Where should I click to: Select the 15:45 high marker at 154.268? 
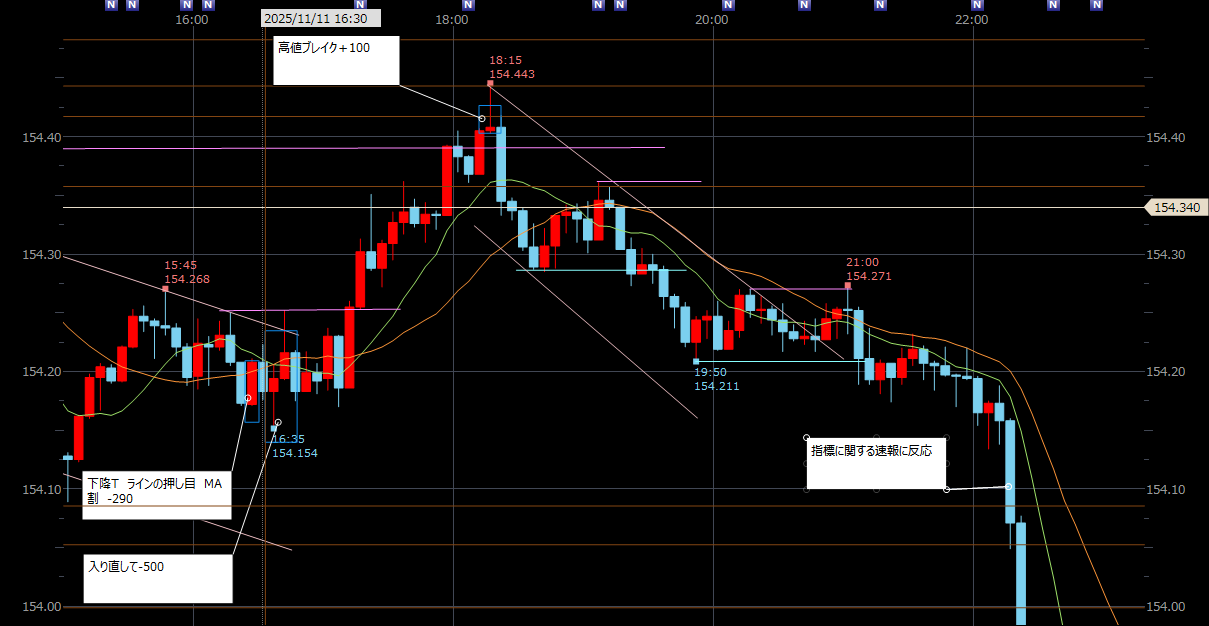(x=166, y=288)
